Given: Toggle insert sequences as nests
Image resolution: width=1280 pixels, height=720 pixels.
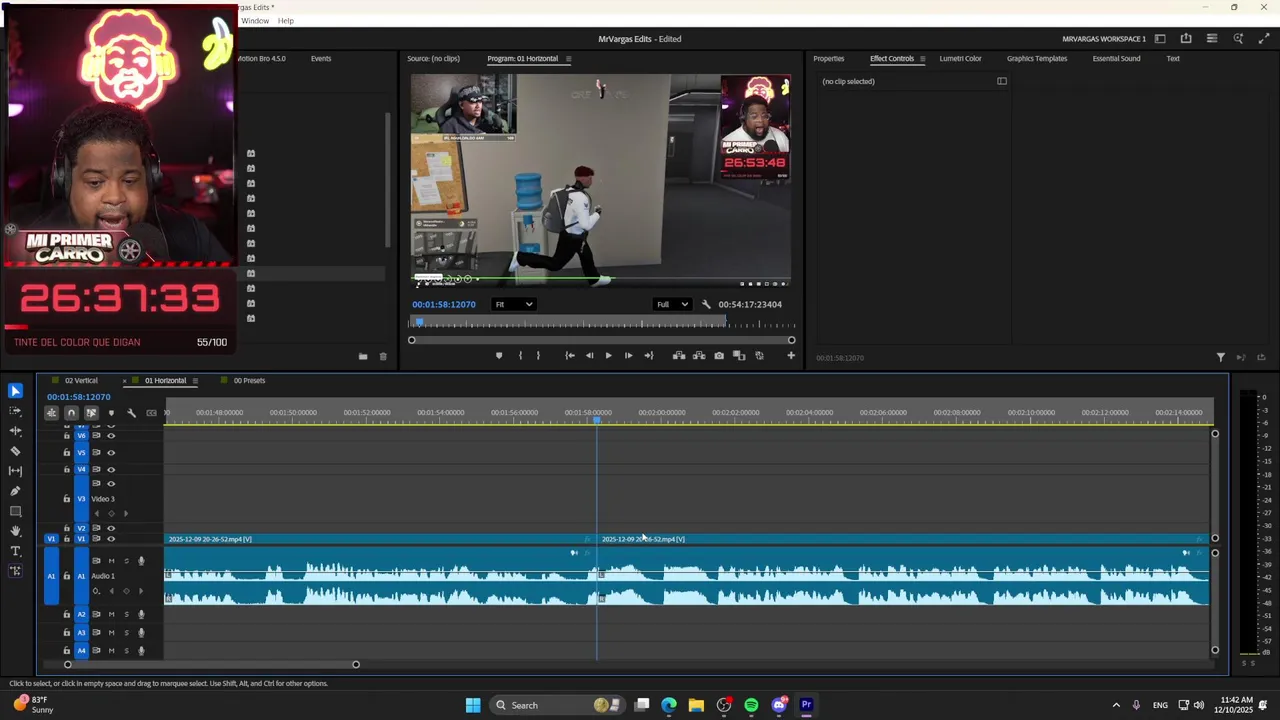Looking at the screenshot, I should pyautogui.click(x=51, y=413).
